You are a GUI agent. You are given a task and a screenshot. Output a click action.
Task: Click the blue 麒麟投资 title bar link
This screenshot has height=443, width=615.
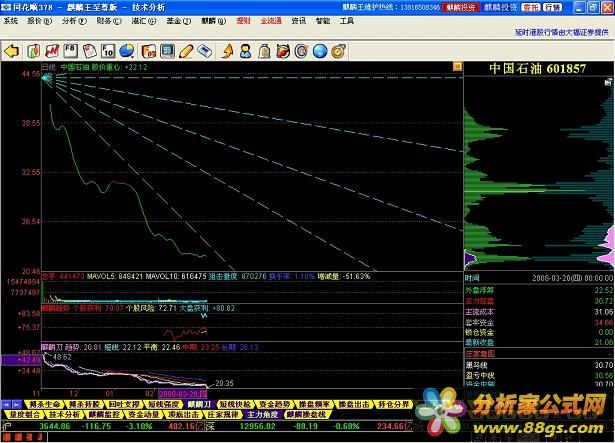pyautogui.click(x=500, y=7)
